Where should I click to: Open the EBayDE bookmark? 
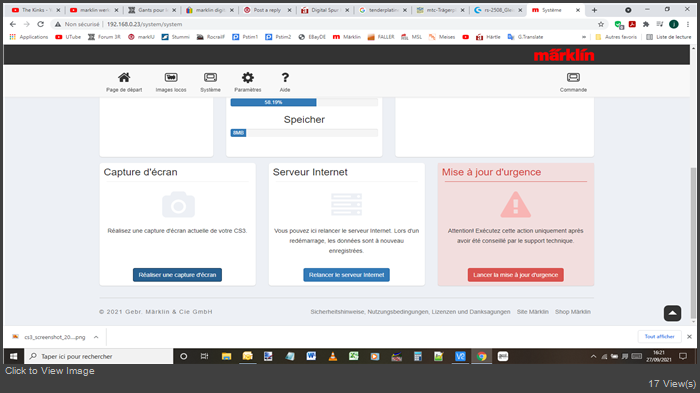pyautogui.click(x=312, y=37)
